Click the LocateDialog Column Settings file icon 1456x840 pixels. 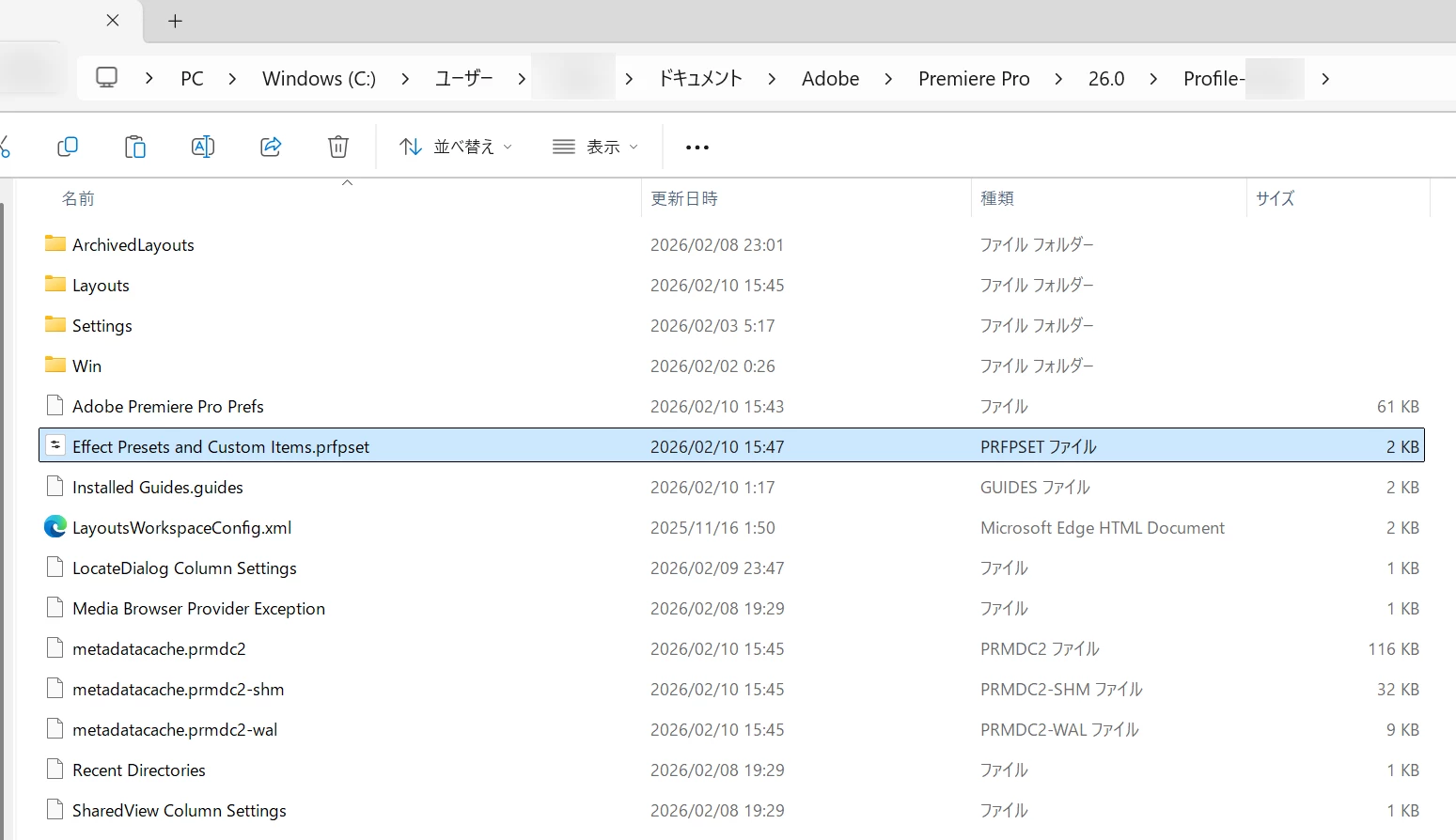(x=55, y=568)
